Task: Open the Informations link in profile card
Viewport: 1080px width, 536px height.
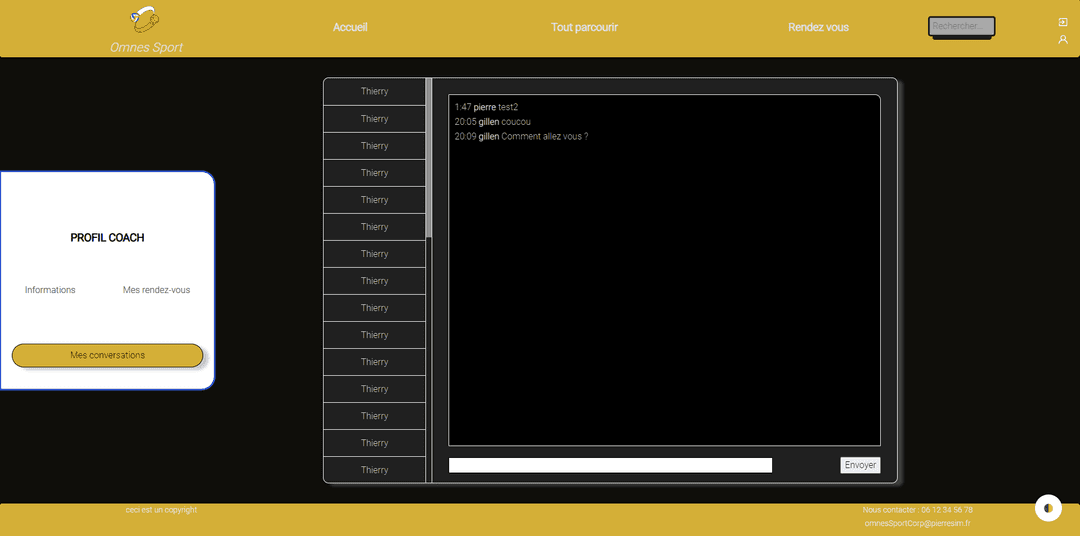Action: [50, 290]
